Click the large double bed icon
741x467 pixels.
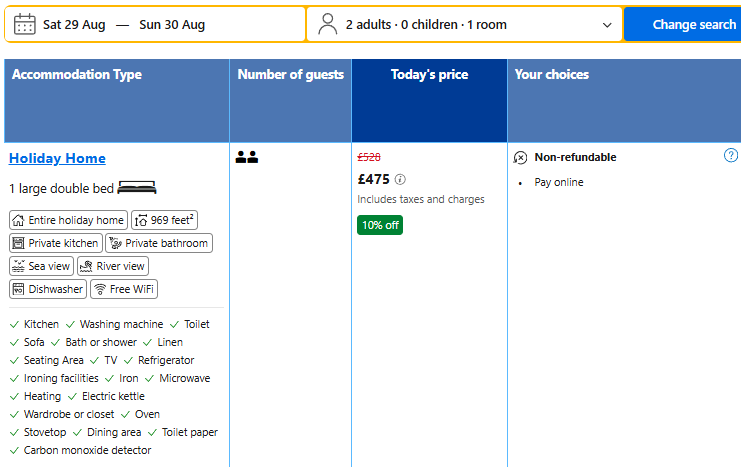(137, 188)
